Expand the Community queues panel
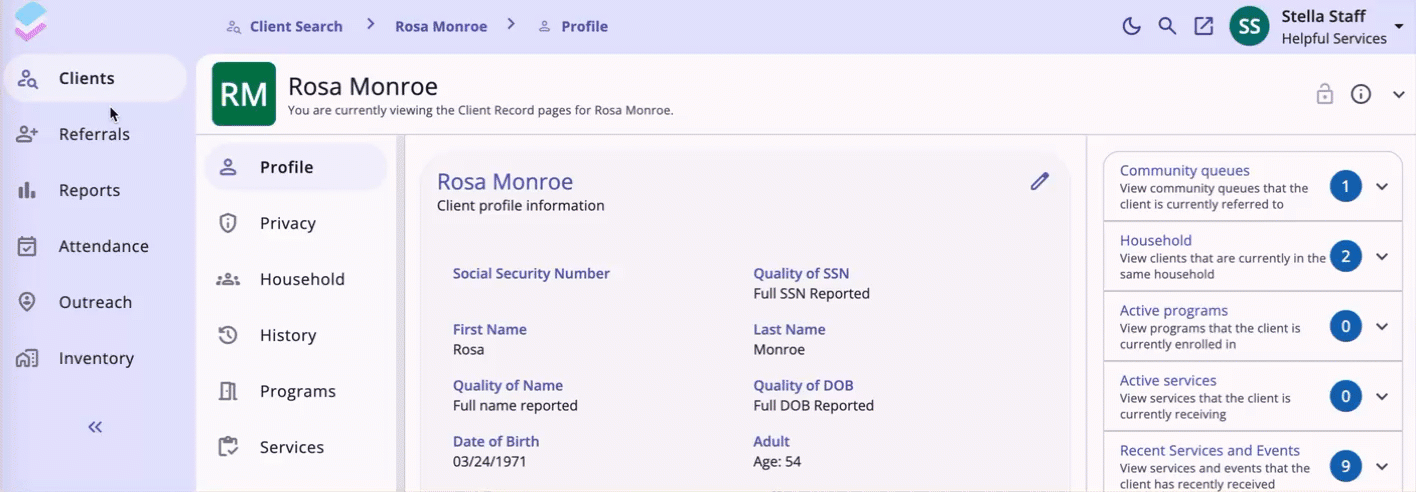 pos(1382,187)
